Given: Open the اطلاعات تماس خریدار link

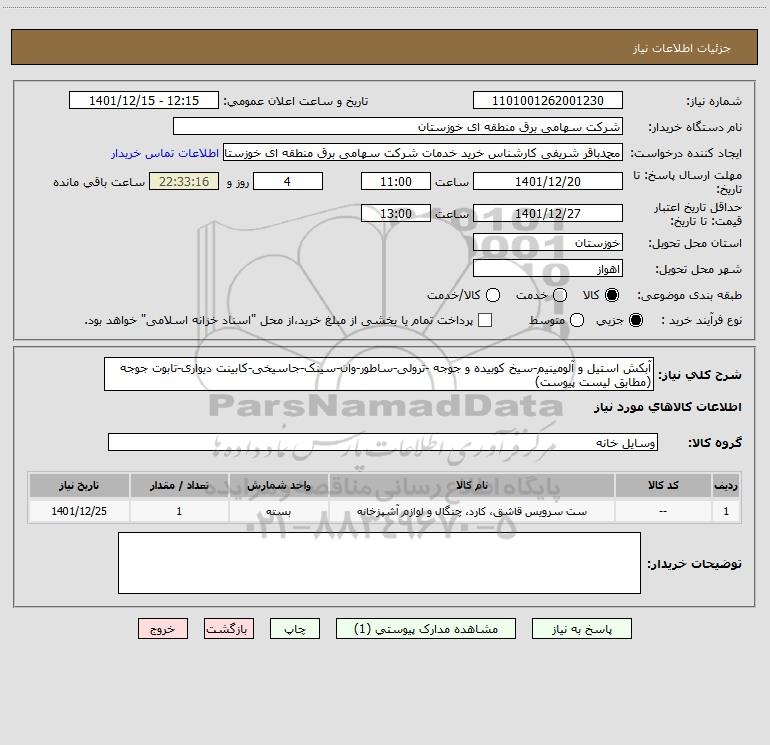Looking at the screenshot, I should [x=165, y=153].
